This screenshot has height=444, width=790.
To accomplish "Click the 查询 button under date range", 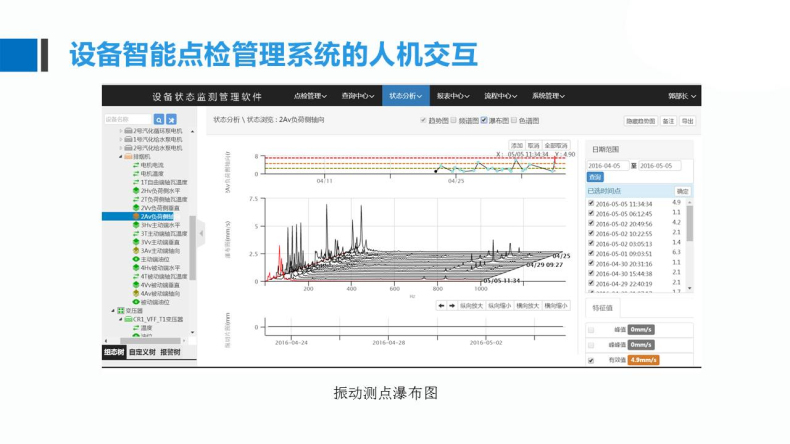I will tap(595, 177).
